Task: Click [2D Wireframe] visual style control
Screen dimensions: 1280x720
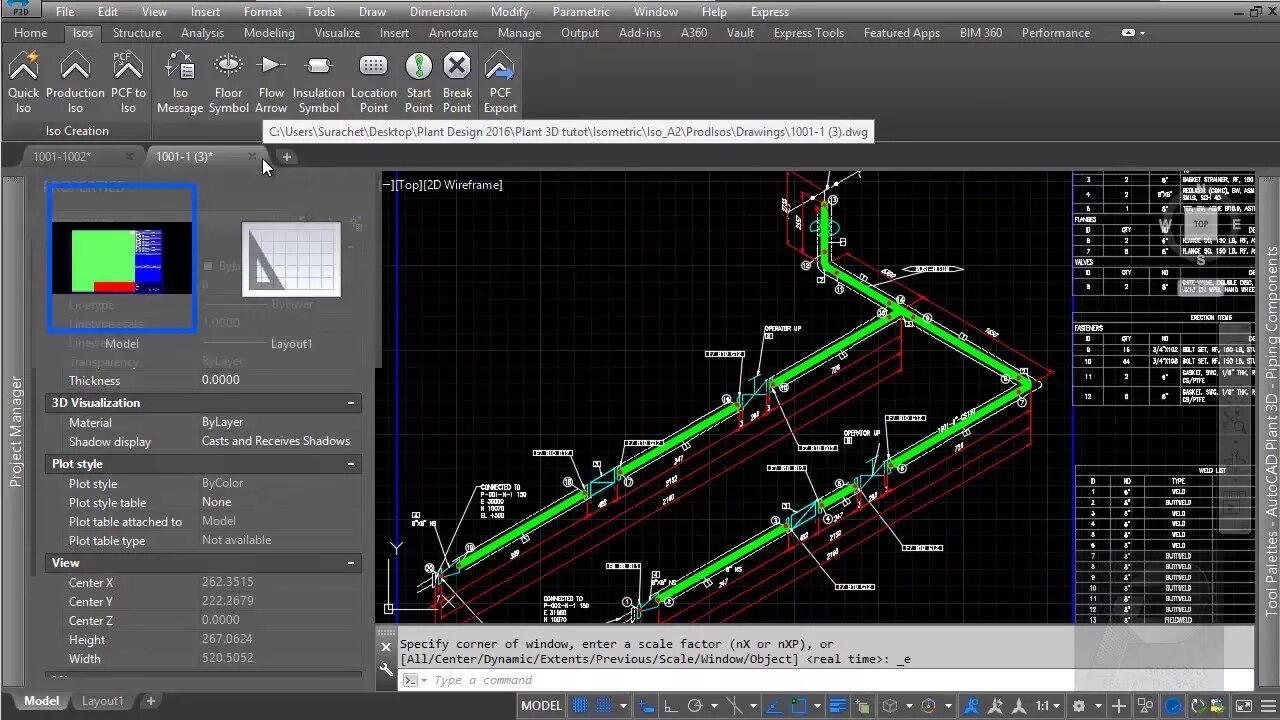Action: click(x=463, y=185)
